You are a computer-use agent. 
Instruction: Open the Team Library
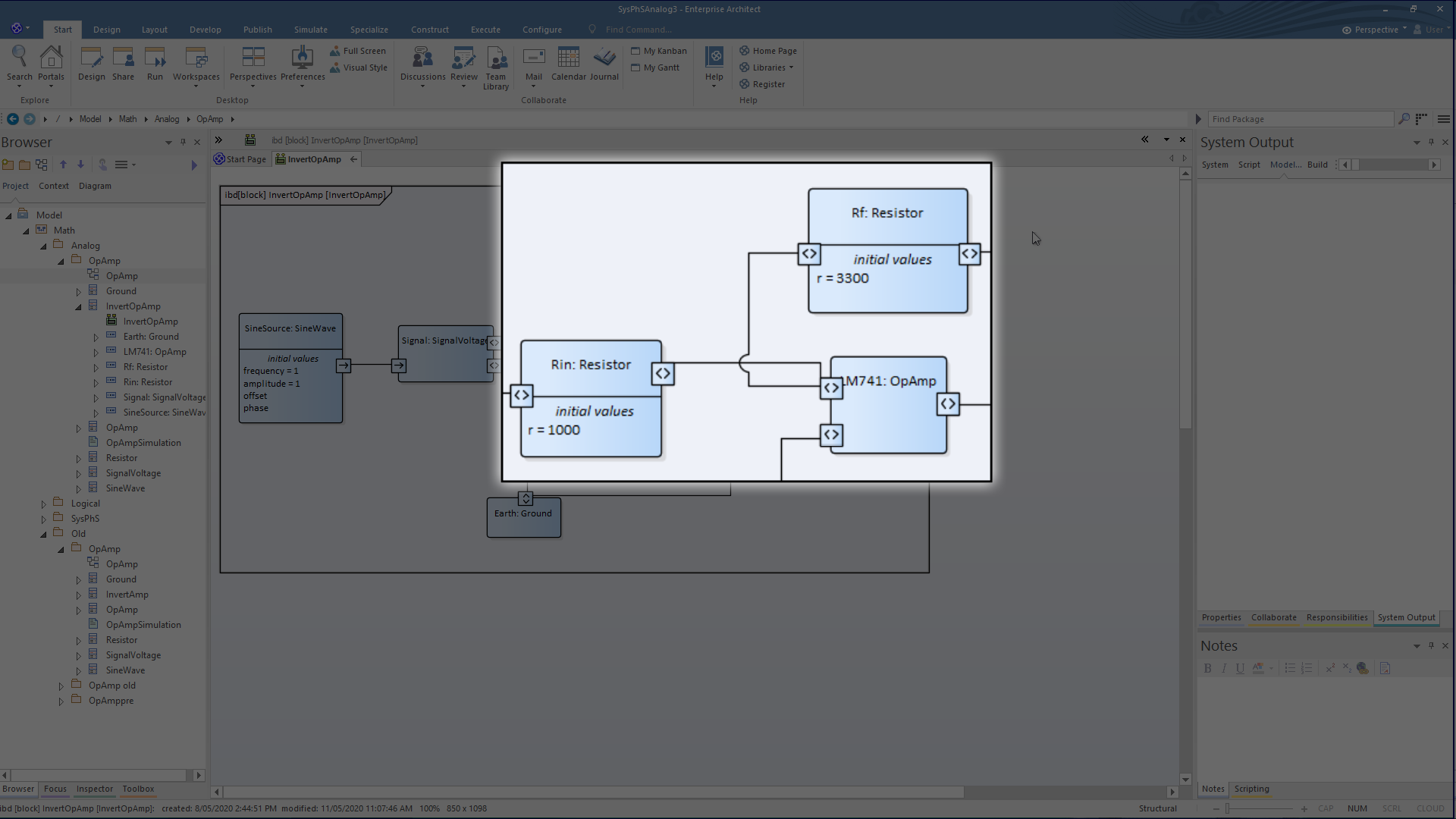click(x=496, y=67)
